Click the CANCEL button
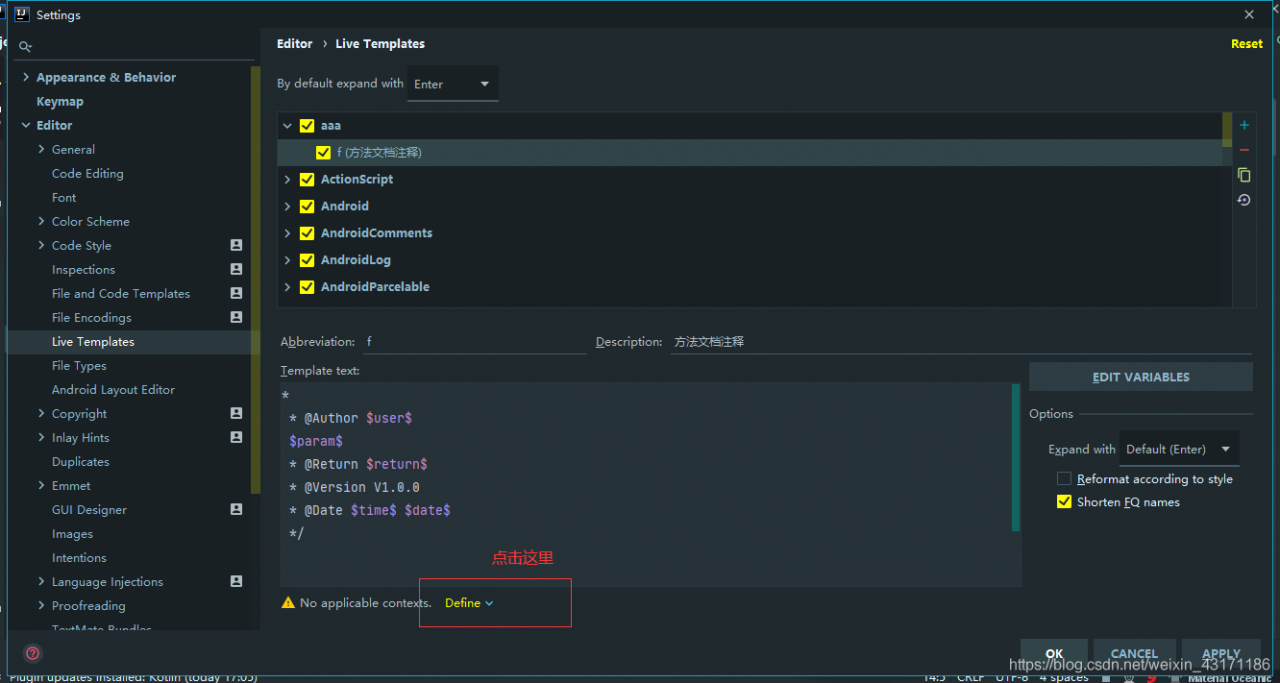Screen dimensions: 1280x683 click(1134, 654)
